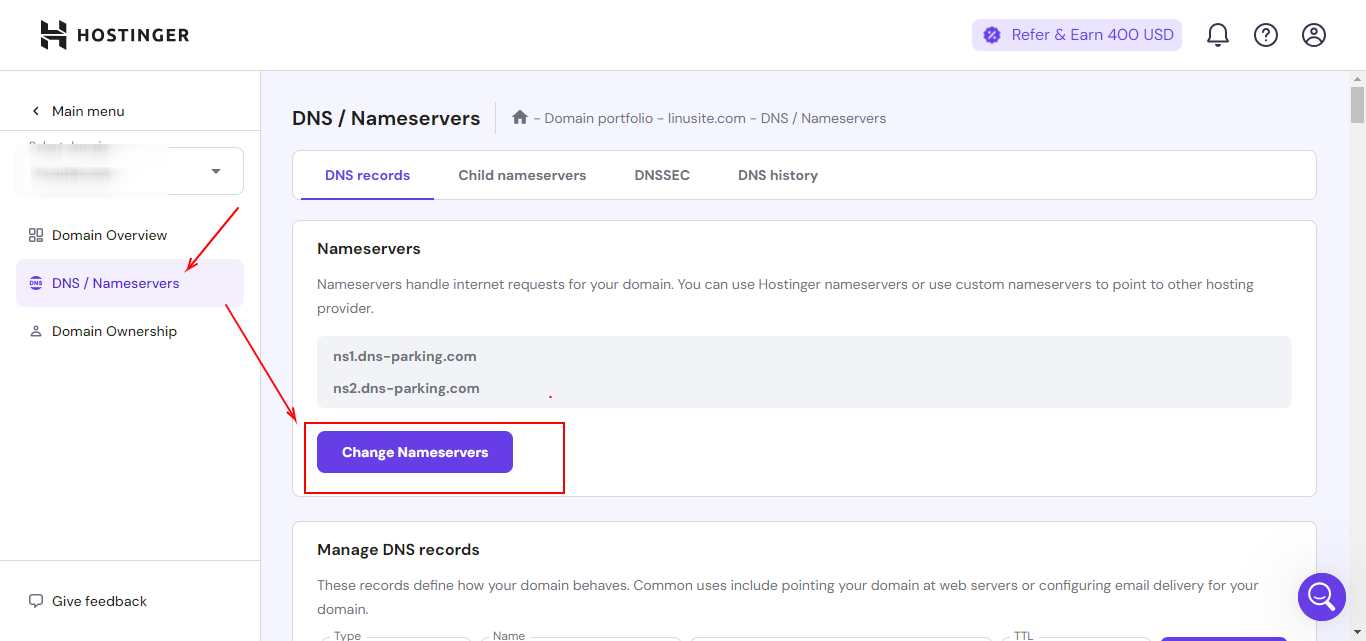The width and height of the screenshot is (1366, 641).
Task: Switch to DNSSEC tab
Action: tap(662, 175)
